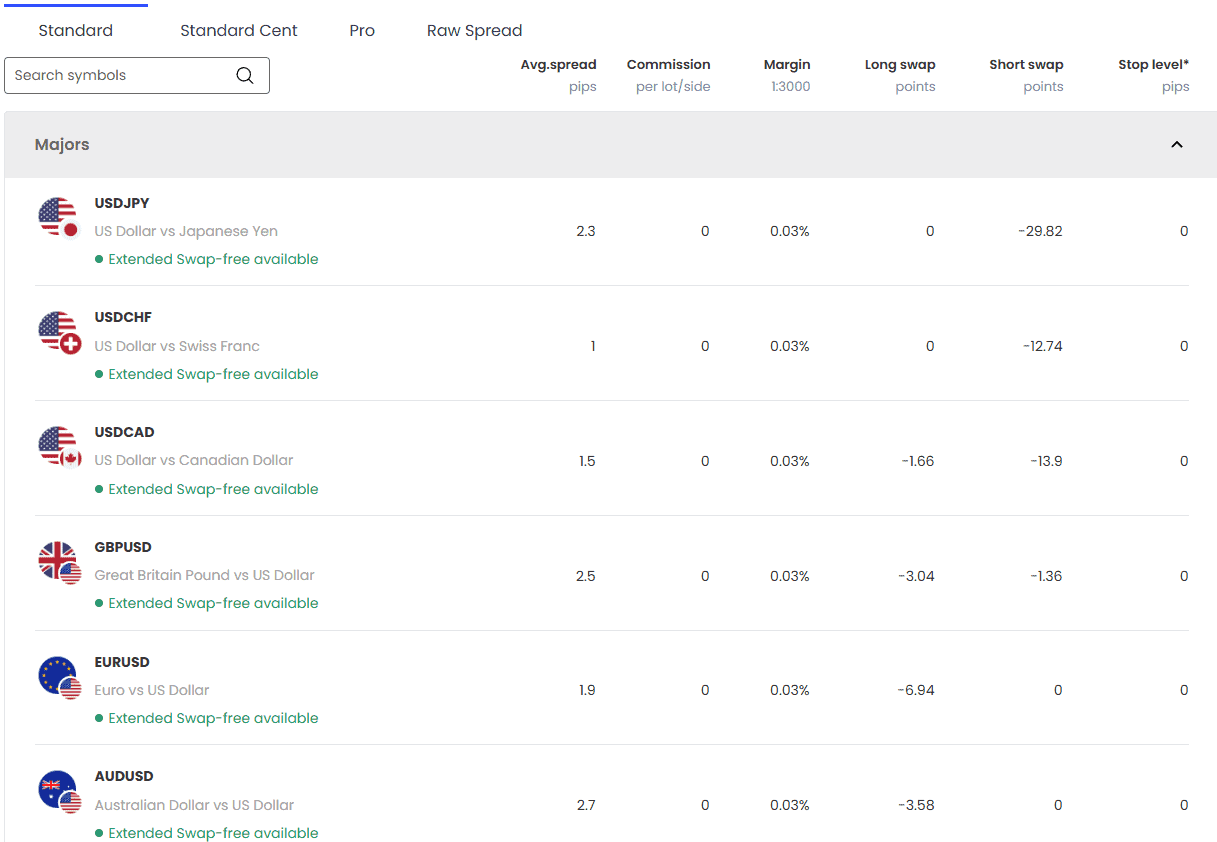Click the USDCAD symbol name

(x=124, y=432)
